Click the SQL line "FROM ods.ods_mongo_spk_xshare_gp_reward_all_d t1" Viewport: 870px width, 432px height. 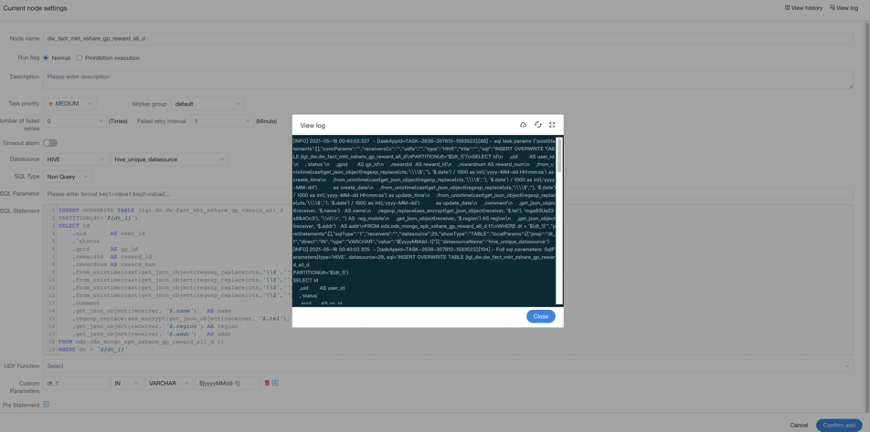[x=141, y=342]
